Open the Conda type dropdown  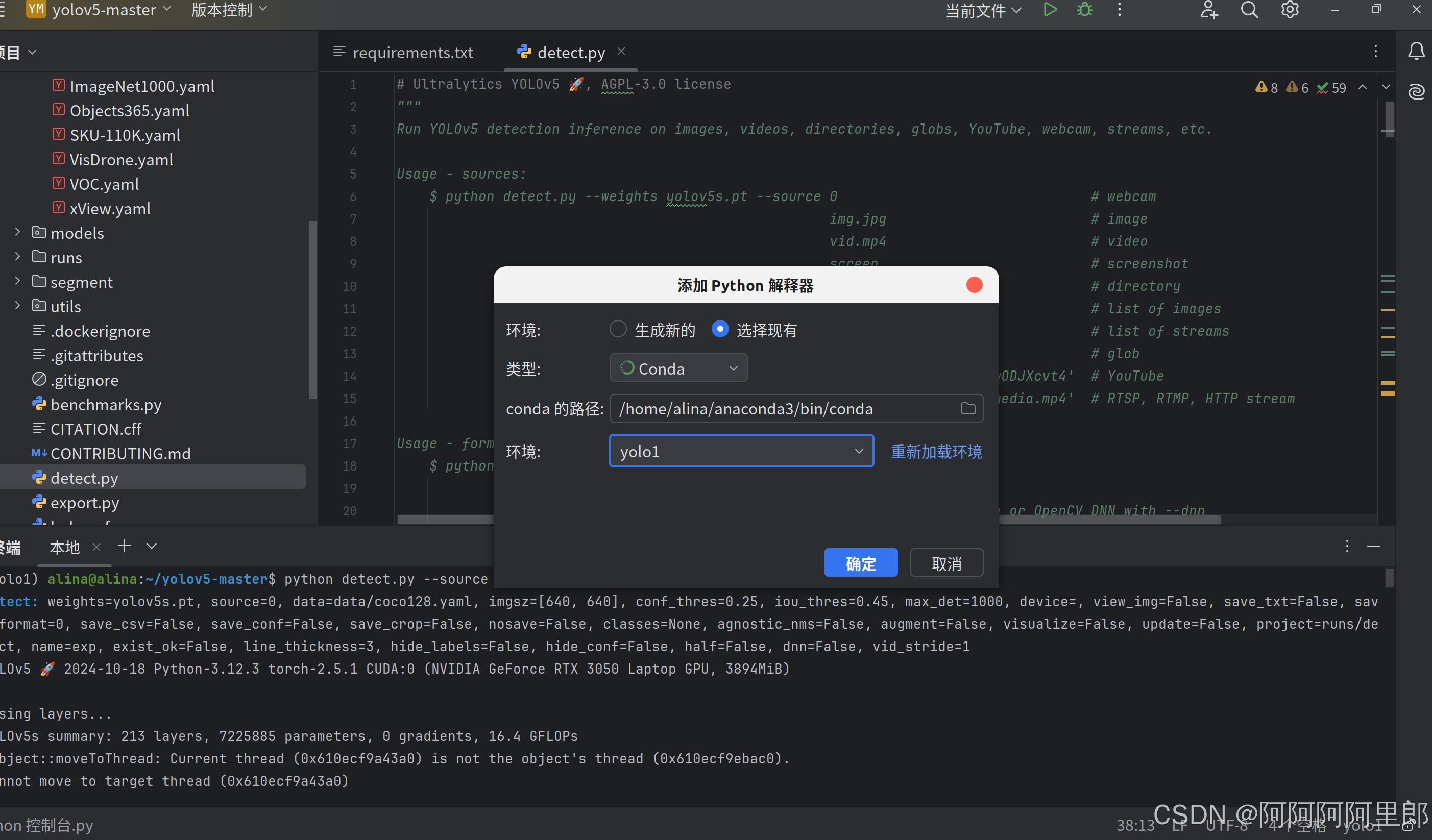coord(678,368)
